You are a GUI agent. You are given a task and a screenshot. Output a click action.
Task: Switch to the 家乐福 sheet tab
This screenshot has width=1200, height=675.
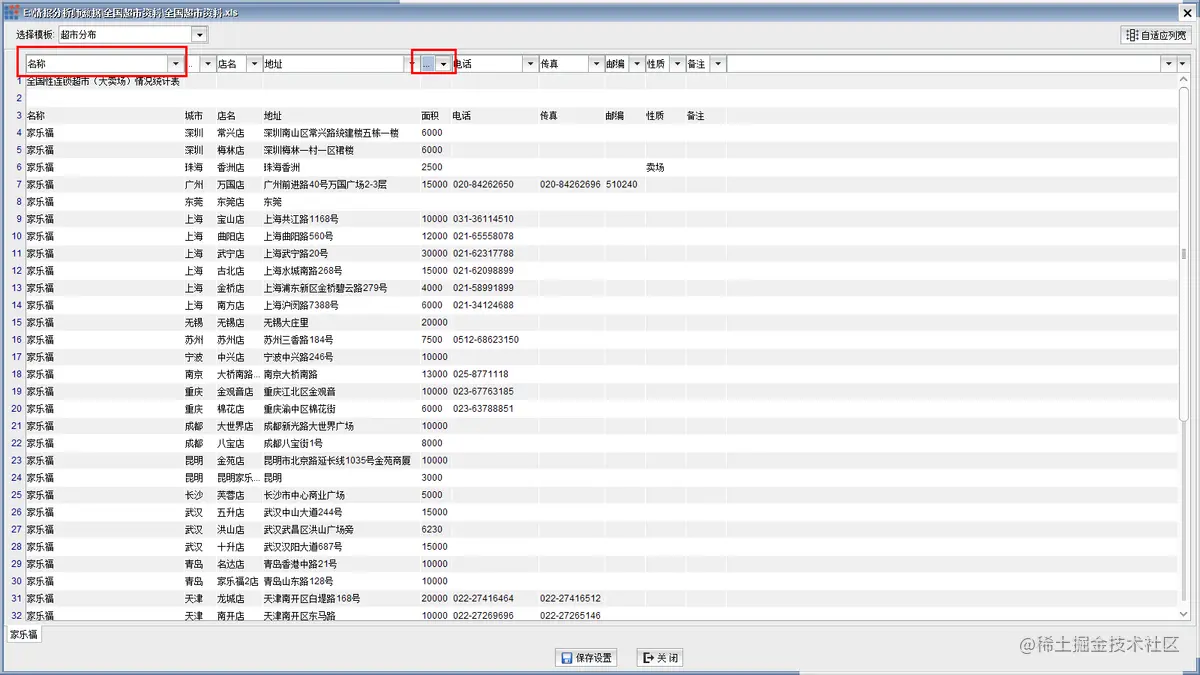23,635
